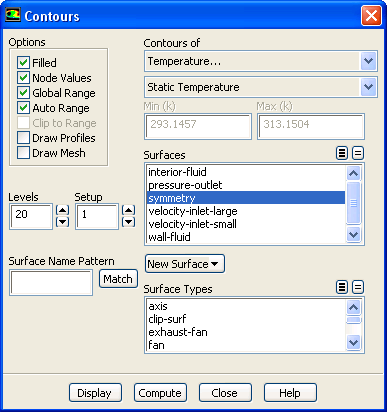Click the Surfaces list scroll up arrow
The height and width of the screenshot is (412, 387).
(353, 173)
